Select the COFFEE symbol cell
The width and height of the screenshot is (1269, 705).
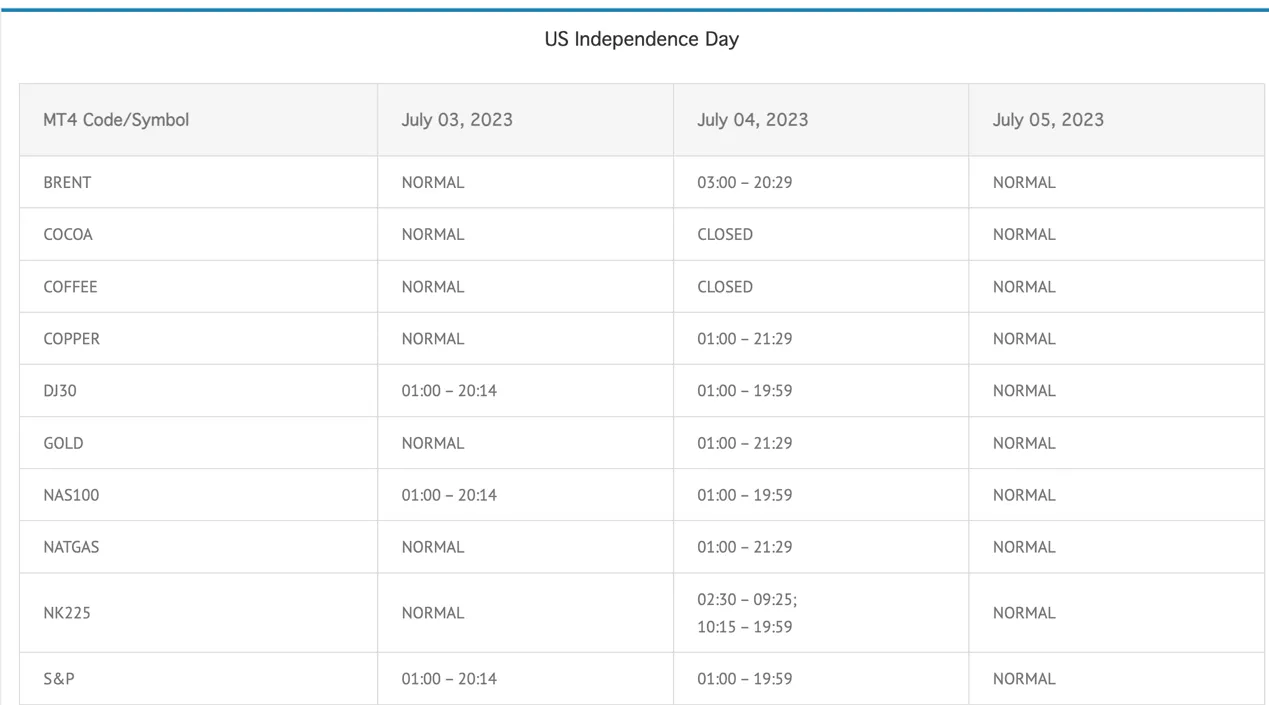click(x=198, y=286)
